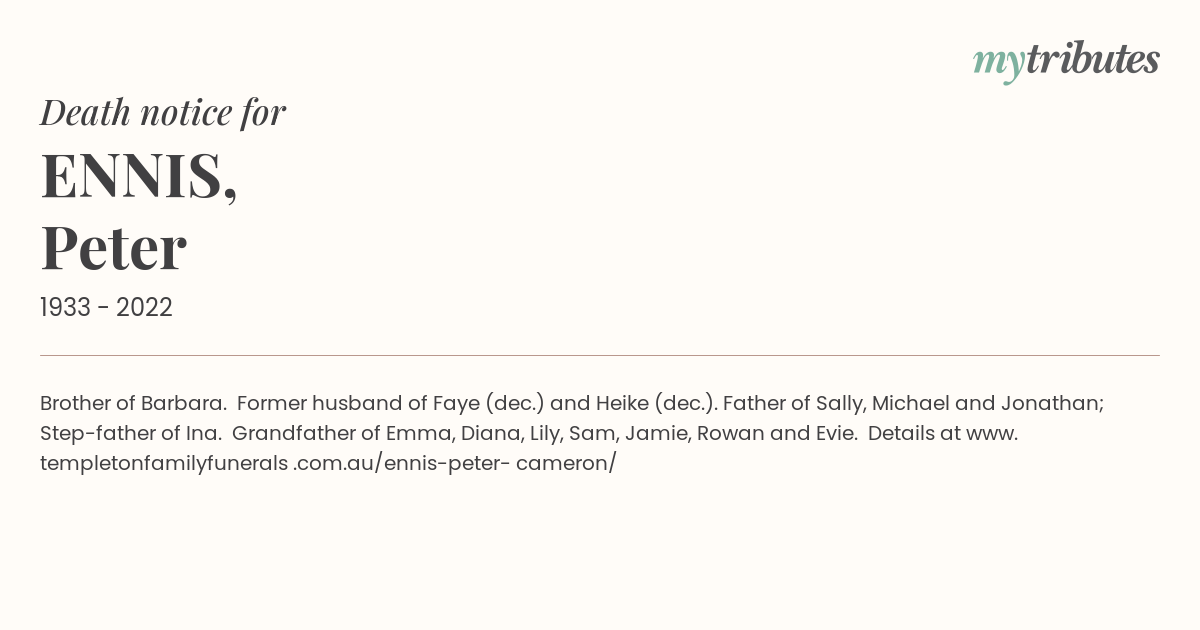Click the "tributes" part of the logo

[x=1093, y=59]
